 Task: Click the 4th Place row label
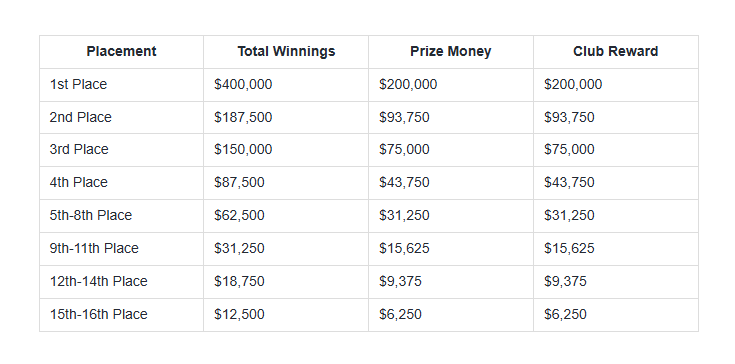tap(79, 182)
